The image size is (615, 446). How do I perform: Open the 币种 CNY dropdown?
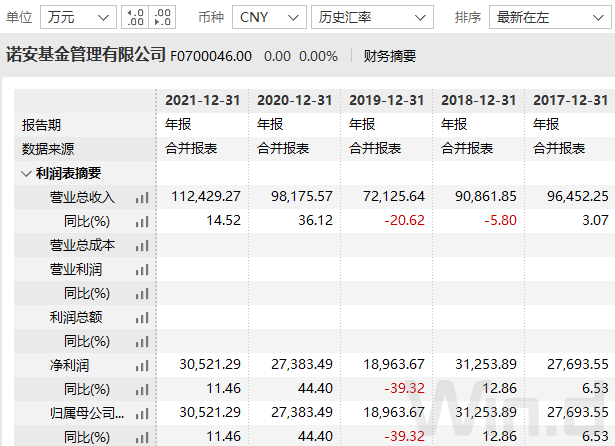coord(269,17)
